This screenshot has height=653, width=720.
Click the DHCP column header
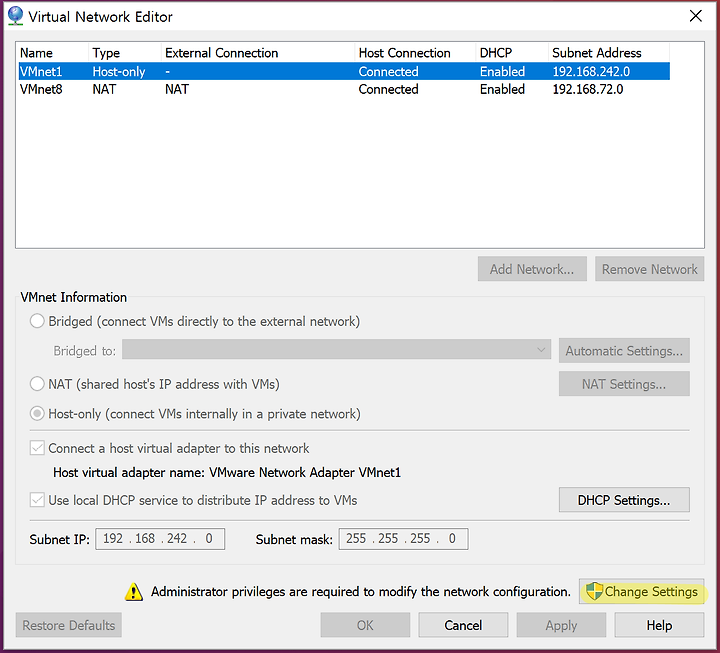(x=512, y=52)
